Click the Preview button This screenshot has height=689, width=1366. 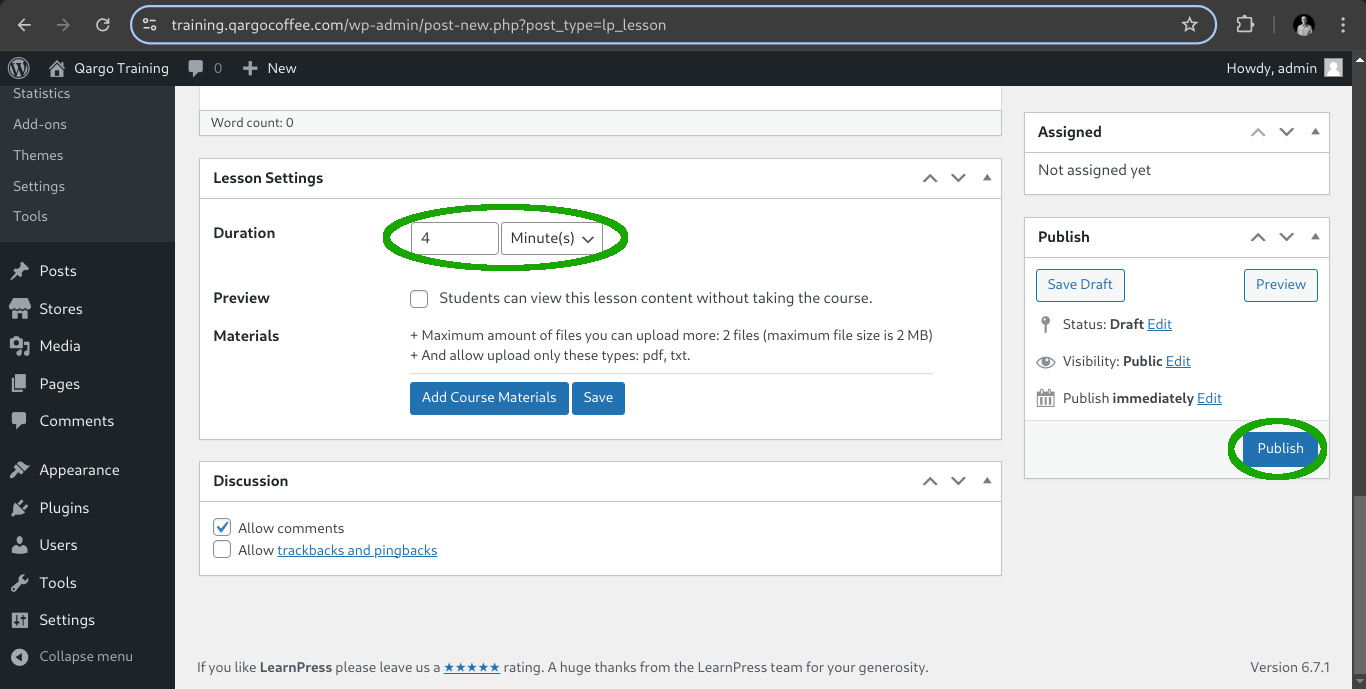click(x=1281, y=284)
